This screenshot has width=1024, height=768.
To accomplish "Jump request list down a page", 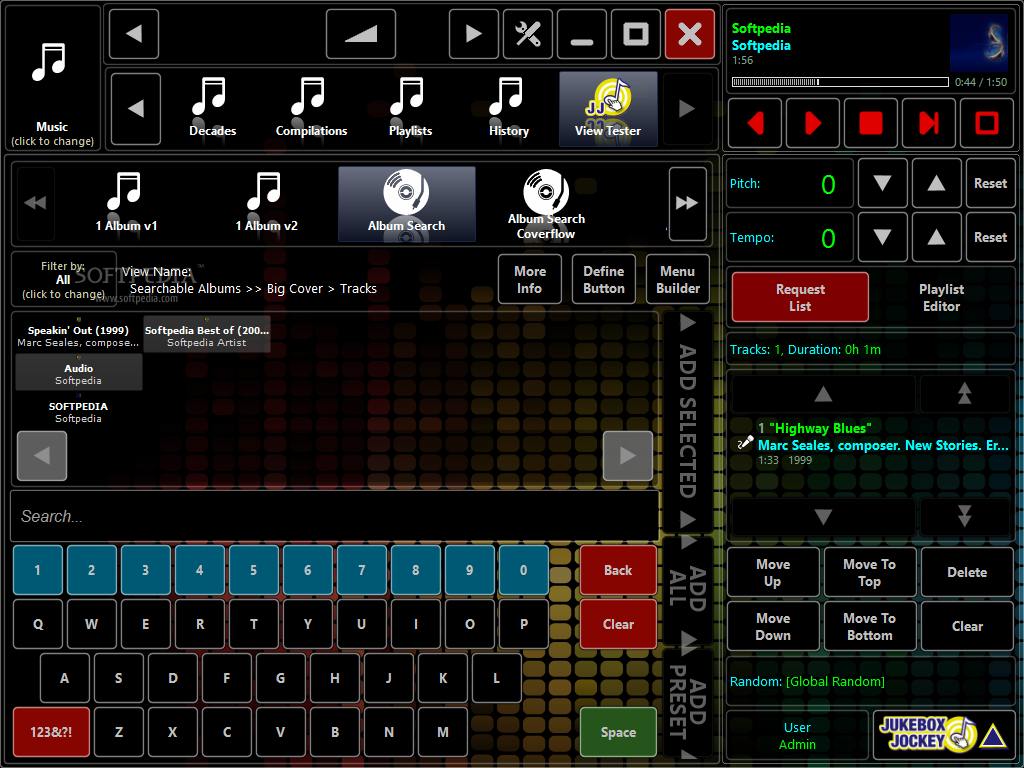I will pos(965,517).
